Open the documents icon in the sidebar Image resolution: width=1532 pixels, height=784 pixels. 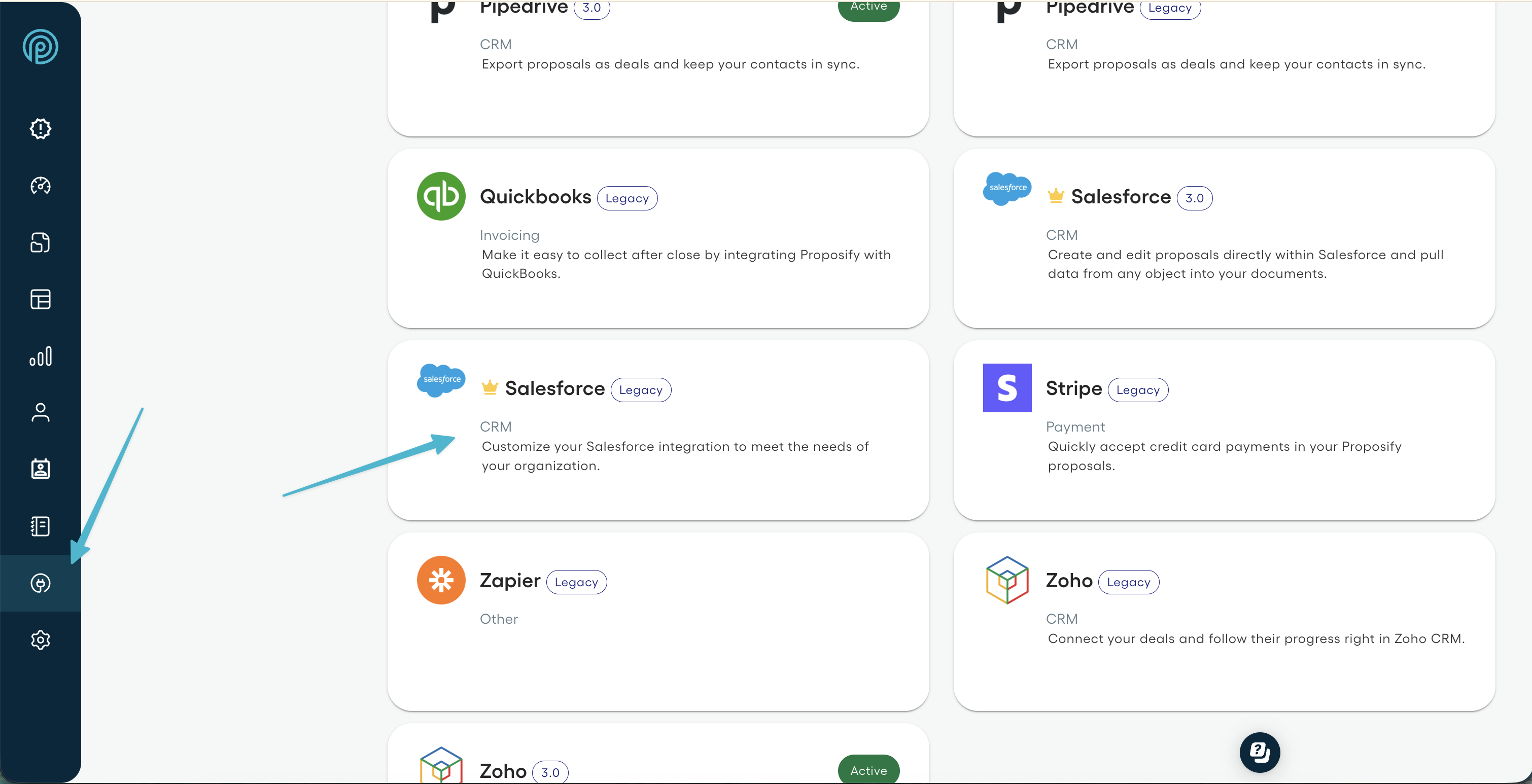click(41, 242)
